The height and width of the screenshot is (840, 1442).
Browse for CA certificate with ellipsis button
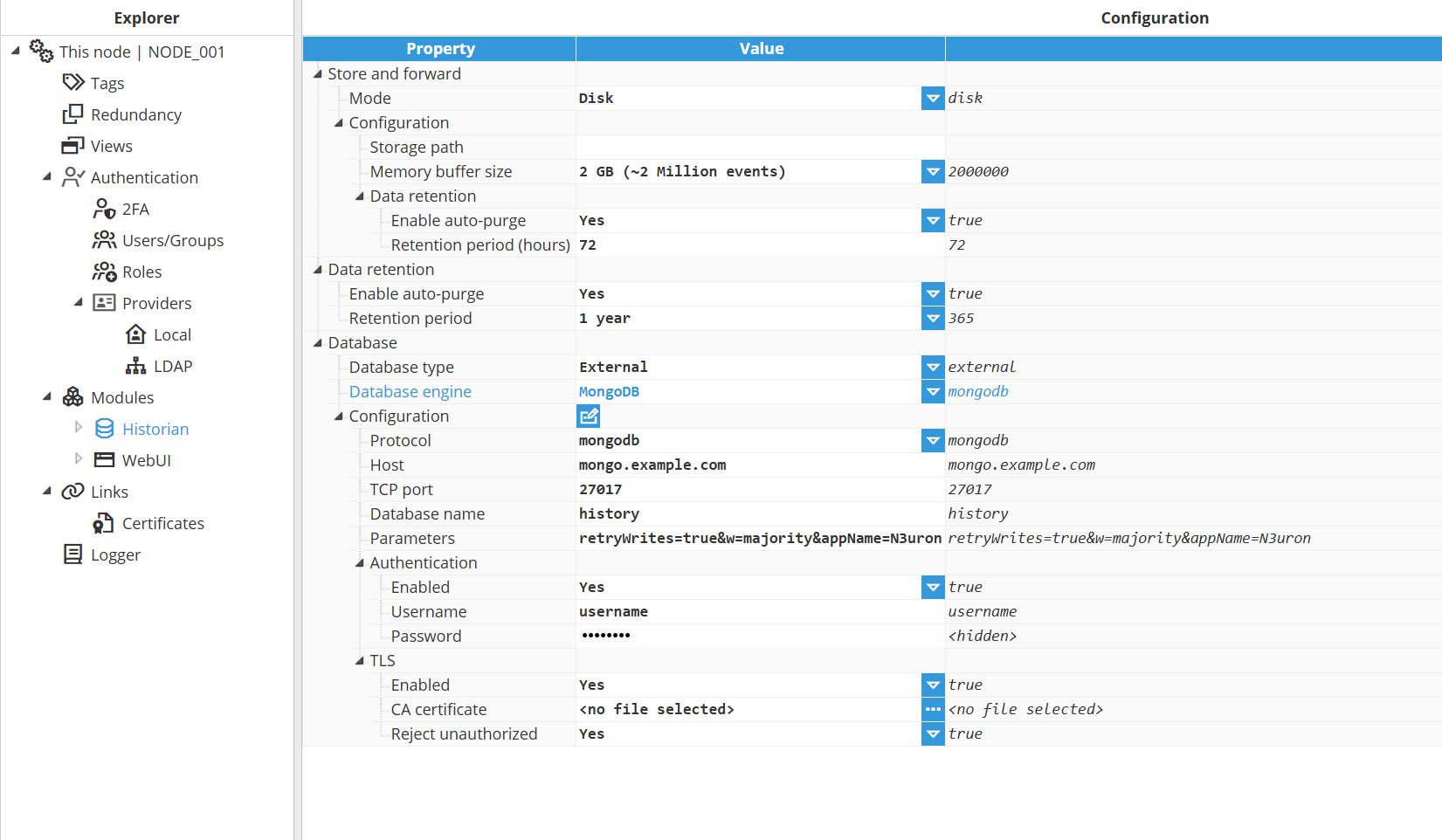[x=933, y=710]
